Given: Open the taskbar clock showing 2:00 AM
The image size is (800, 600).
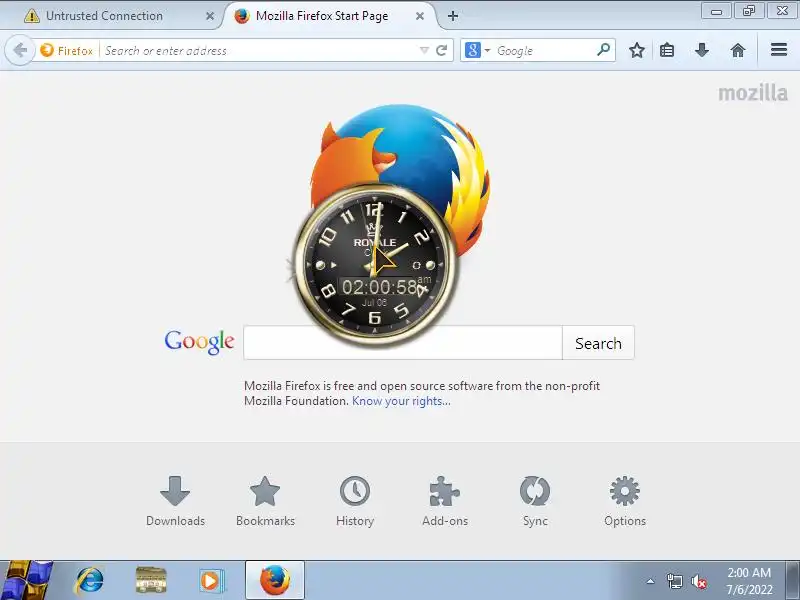Looking at the screenshot, I should coord(749,581).
